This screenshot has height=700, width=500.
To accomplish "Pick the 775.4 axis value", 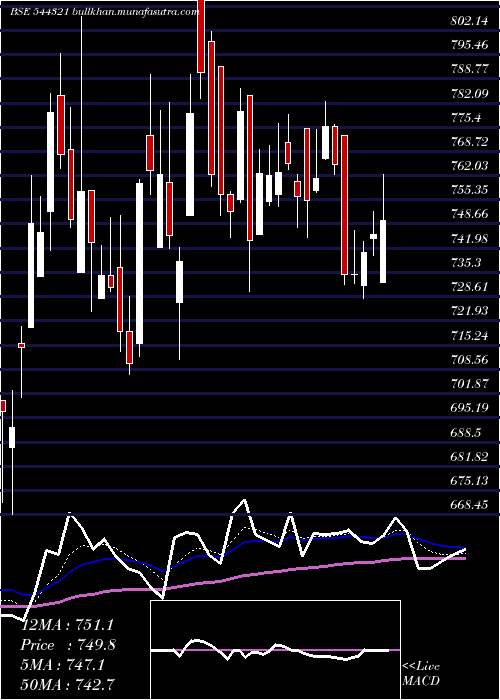I will pos(466,118).
